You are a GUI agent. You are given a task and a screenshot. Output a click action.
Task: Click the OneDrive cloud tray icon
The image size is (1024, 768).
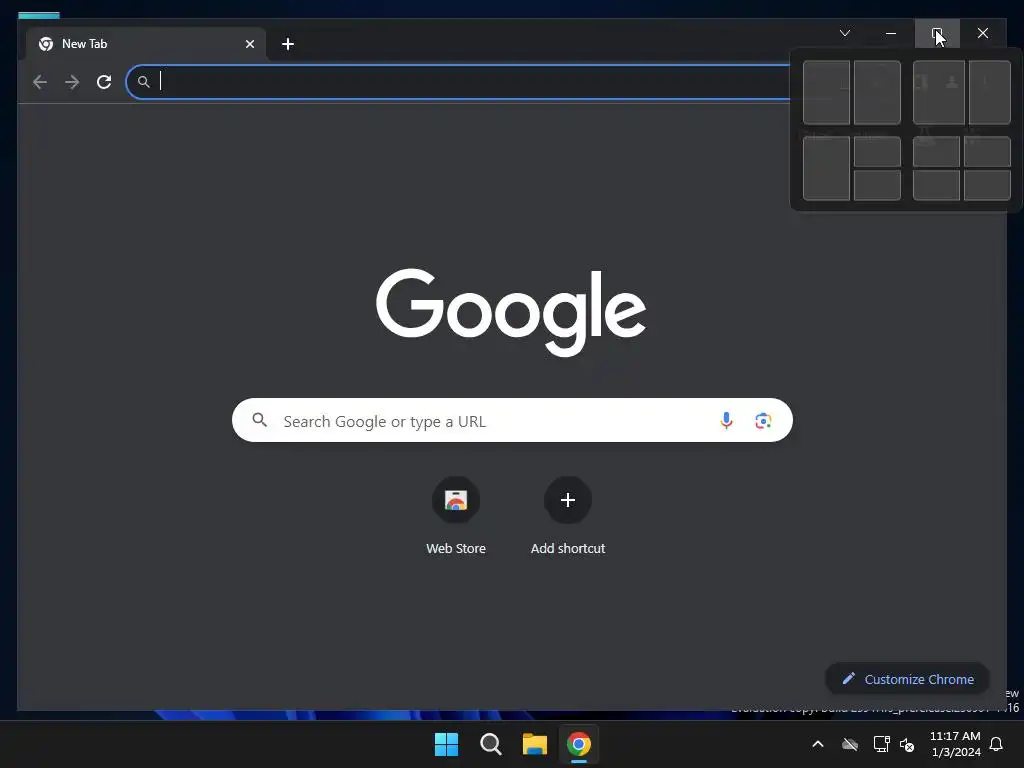850,744
